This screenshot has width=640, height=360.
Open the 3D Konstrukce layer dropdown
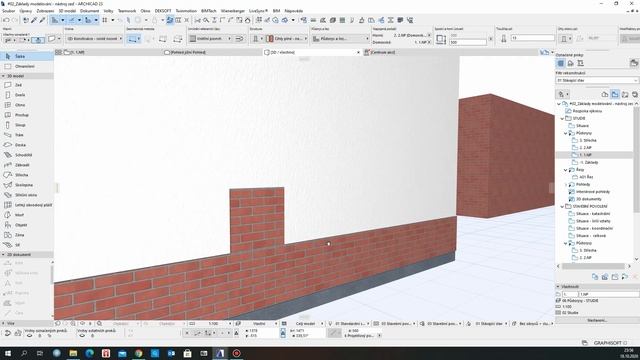(x=94, y=38)
